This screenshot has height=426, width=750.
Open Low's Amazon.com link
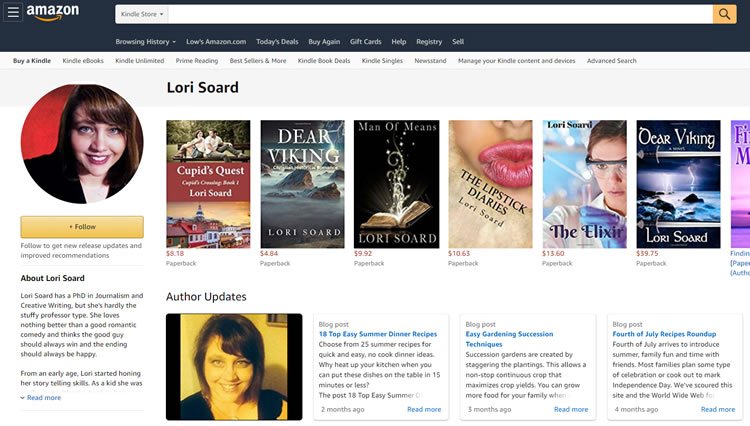[216, 42]
